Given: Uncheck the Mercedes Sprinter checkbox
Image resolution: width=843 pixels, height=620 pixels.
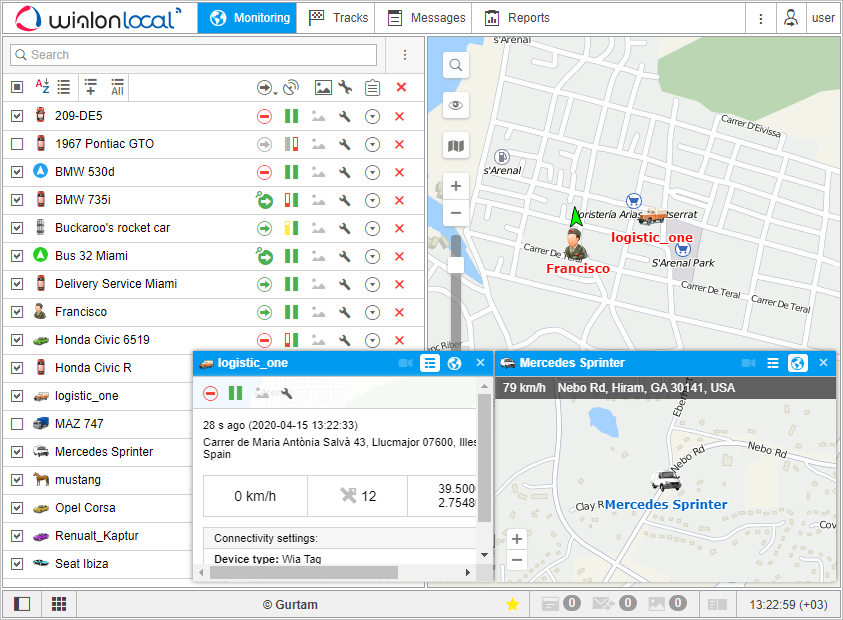Looking at the screenshot, I should click(17, 452).
